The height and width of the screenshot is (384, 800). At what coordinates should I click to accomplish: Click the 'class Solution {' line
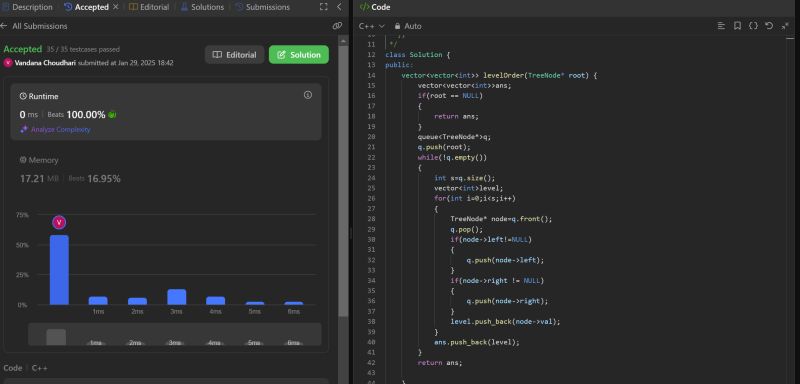coord(418,55)
